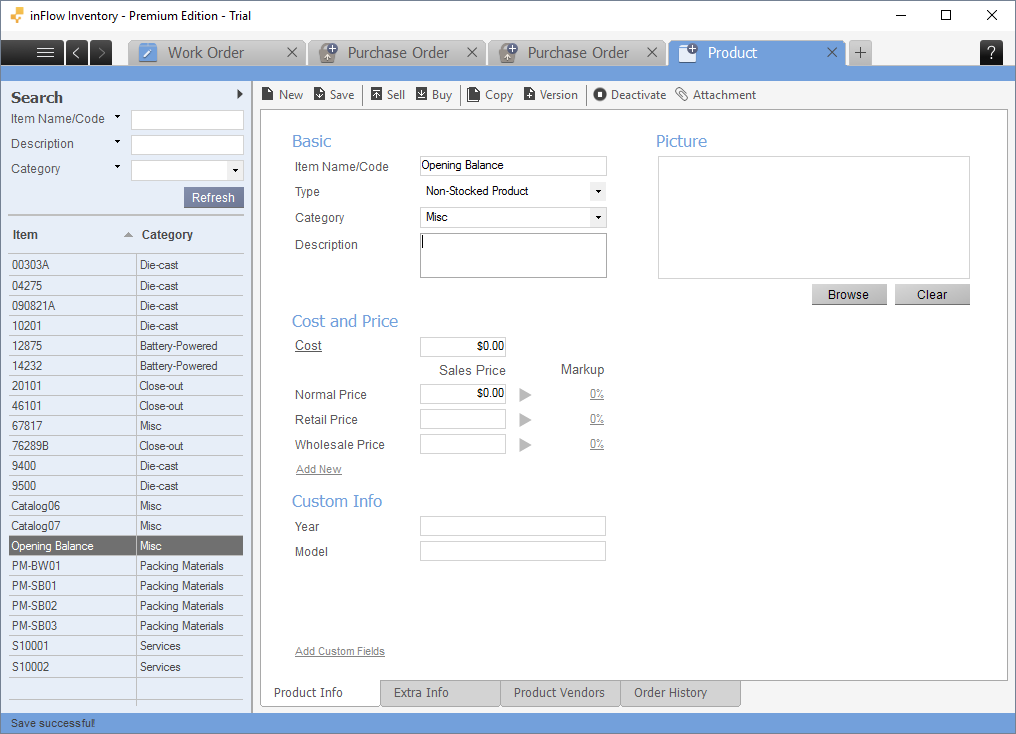Close the second Purchase Order tab
This screenshot has height=734, width=1016.
point(652,52)
